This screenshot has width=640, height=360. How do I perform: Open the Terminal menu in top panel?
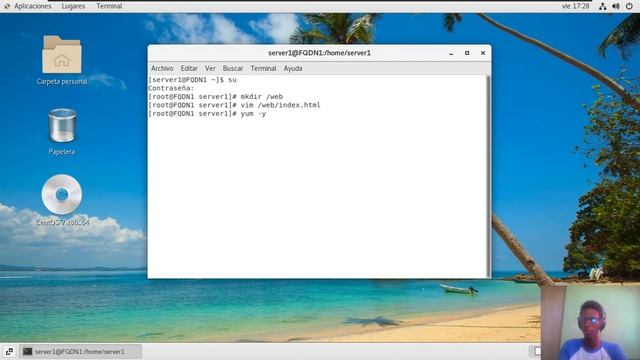(x=109, y=6)
